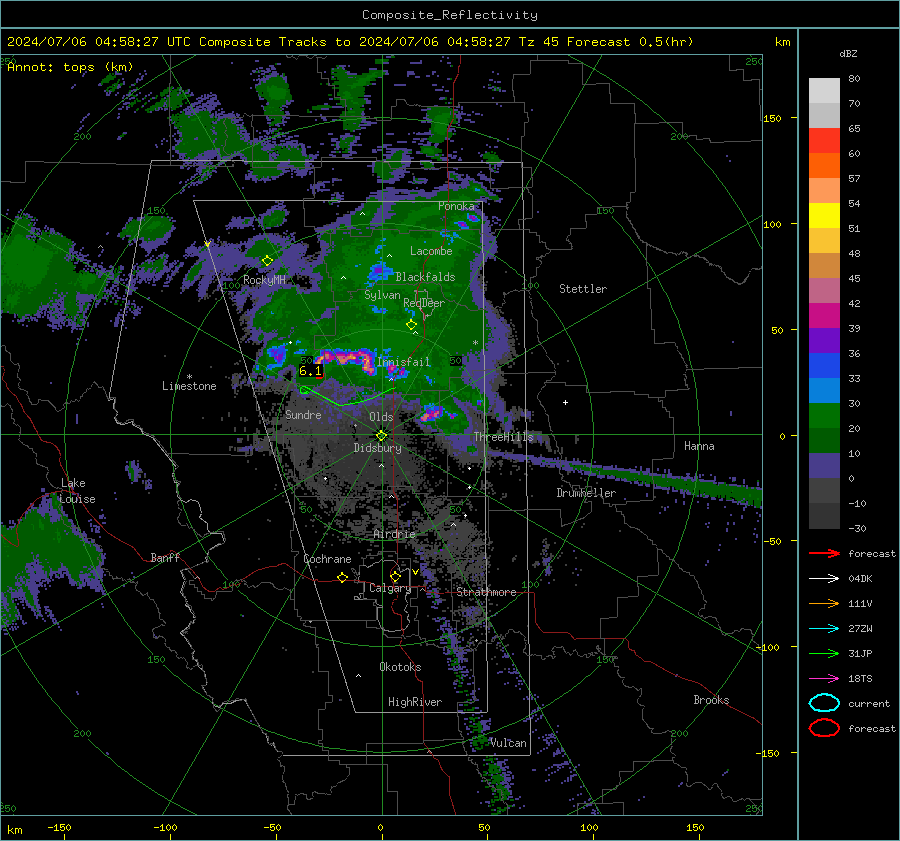
Task: Click the Okotoks town label
Action: pyautogui.click(x=400, y=667)
